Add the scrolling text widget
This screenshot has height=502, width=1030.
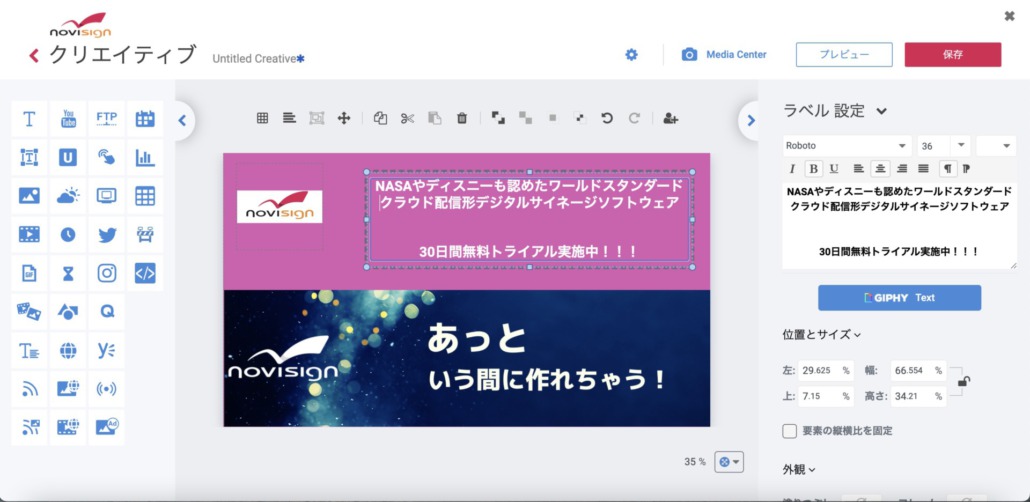coord(29,350)
